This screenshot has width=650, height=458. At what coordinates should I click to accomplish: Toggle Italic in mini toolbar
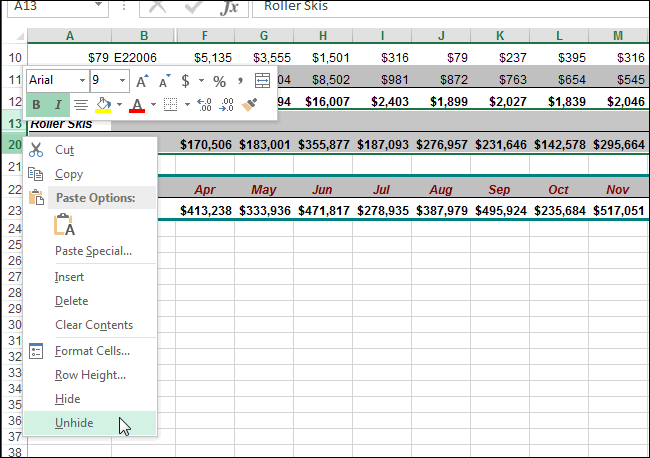(x=58, y=104)
